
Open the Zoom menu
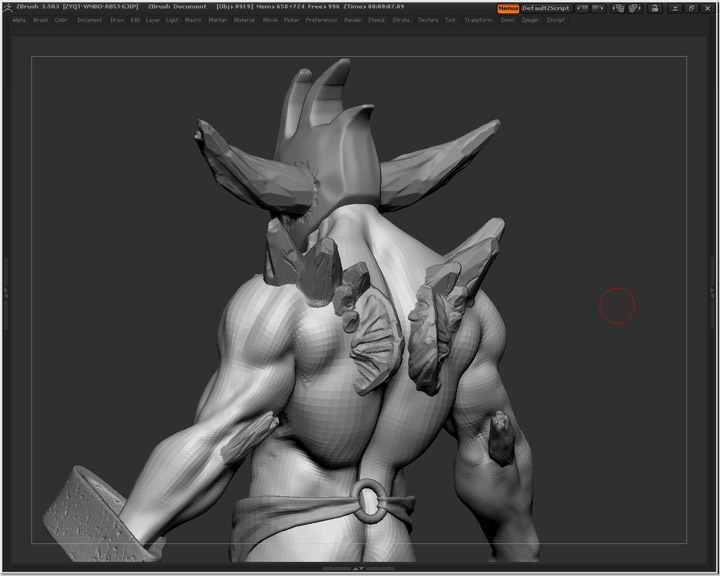point(507,20)
